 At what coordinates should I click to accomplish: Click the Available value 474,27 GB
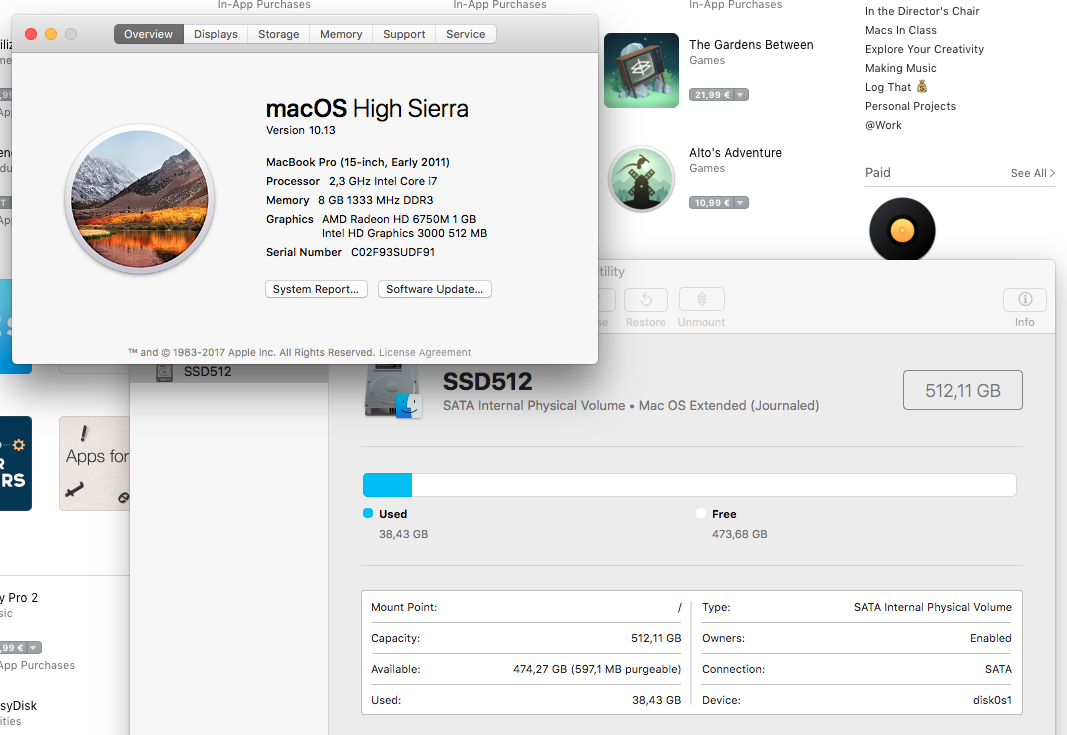[x=597, y=669]
